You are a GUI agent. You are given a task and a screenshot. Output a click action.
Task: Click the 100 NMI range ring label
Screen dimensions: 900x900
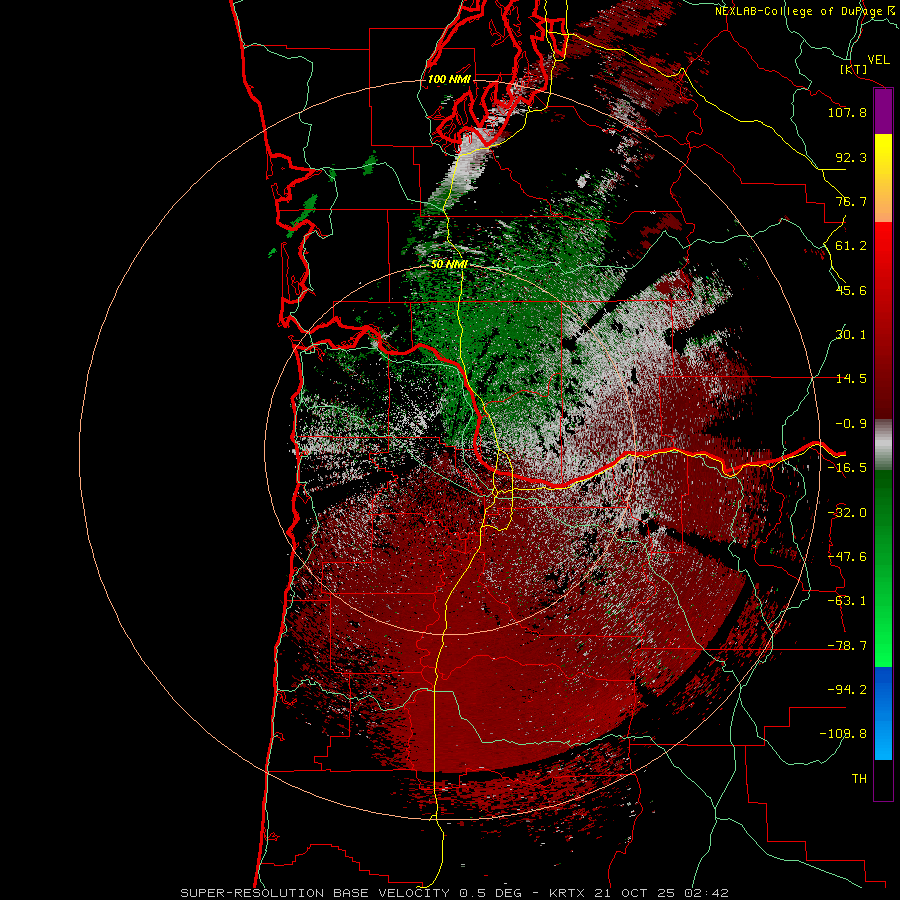[449, 79]
